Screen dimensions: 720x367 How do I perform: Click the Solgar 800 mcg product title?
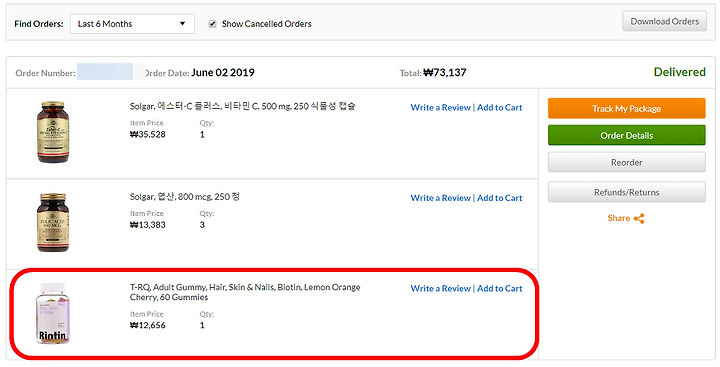click(x=185, y=197)
